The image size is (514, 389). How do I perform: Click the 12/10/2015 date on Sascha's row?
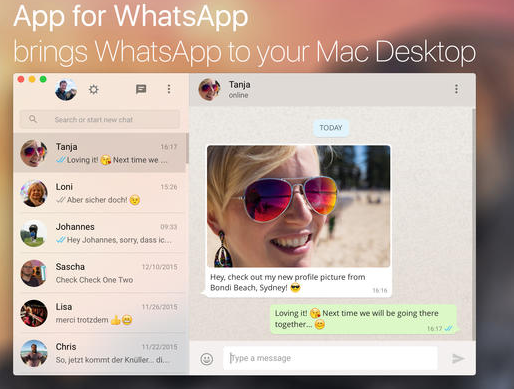[x=160, y=267]
